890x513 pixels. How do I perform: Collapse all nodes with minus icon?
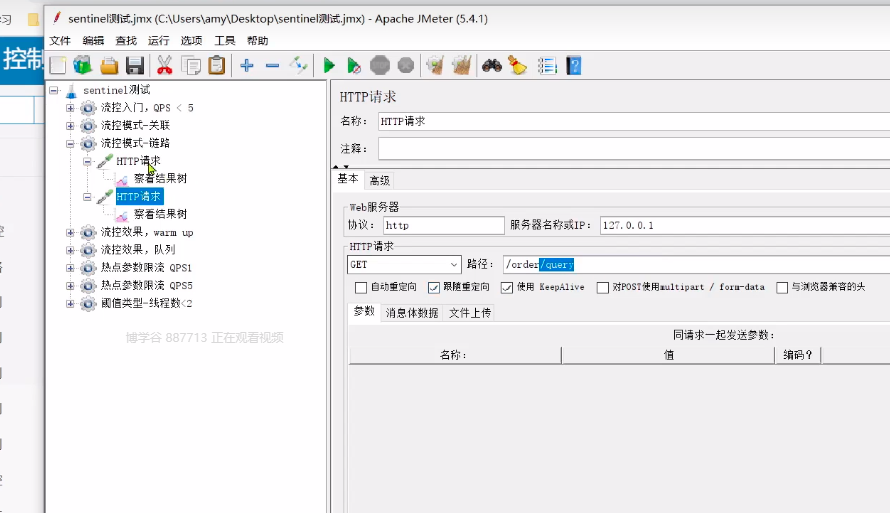coord(272,66)
